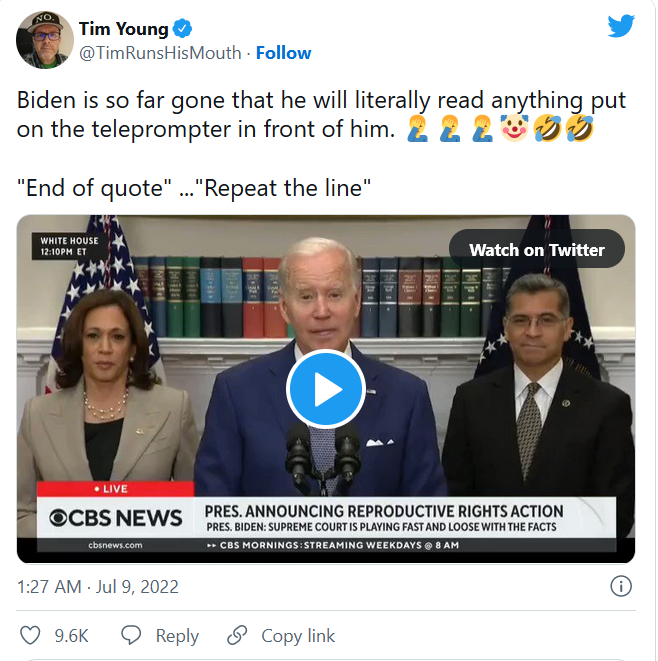Click the Twitter bird logo

point(620,27)
